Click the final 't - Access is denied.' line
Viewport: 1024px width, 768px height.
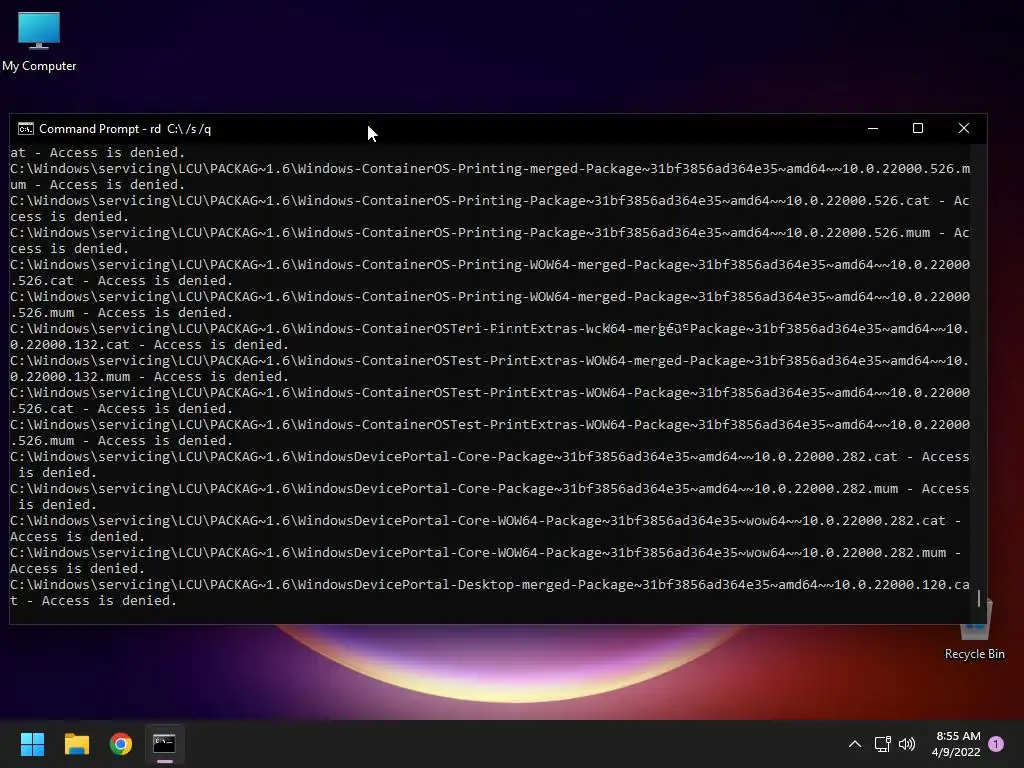[93, 601]
